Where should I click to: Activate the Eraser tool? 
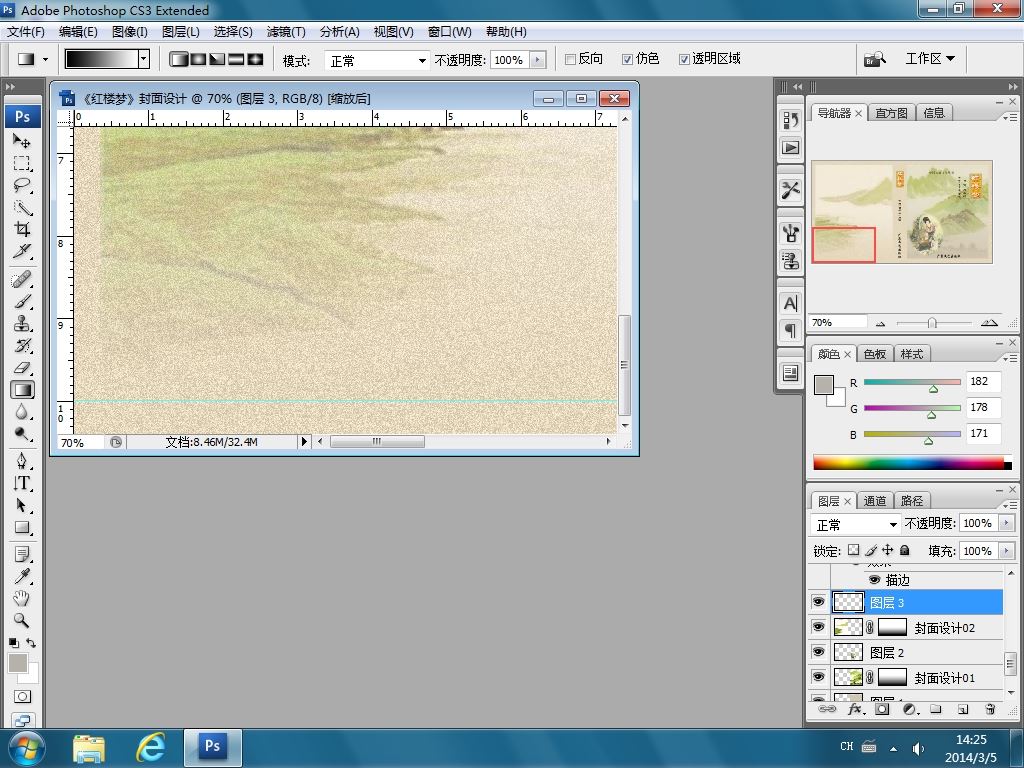22,368
